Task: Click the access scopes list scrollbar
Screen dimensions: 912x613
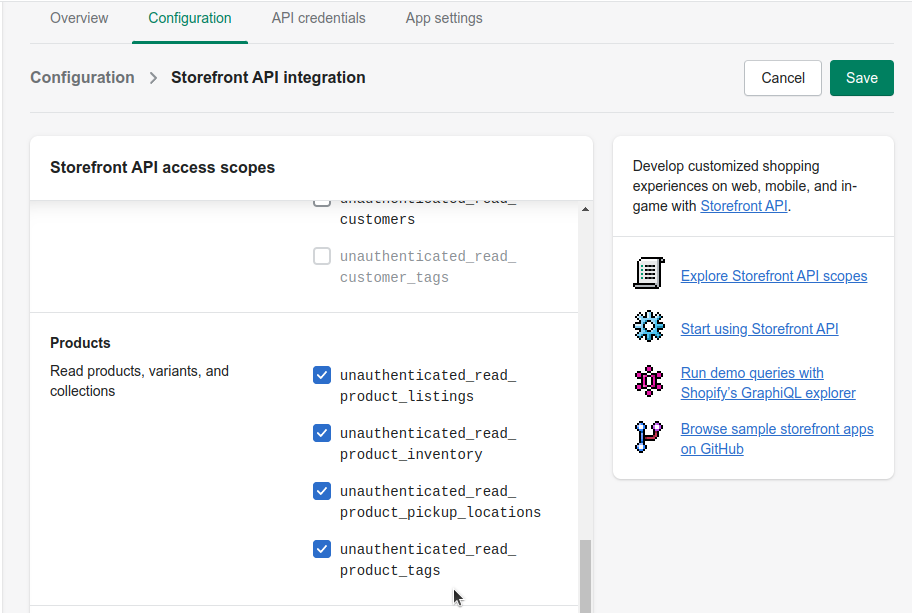Action: 585,574
